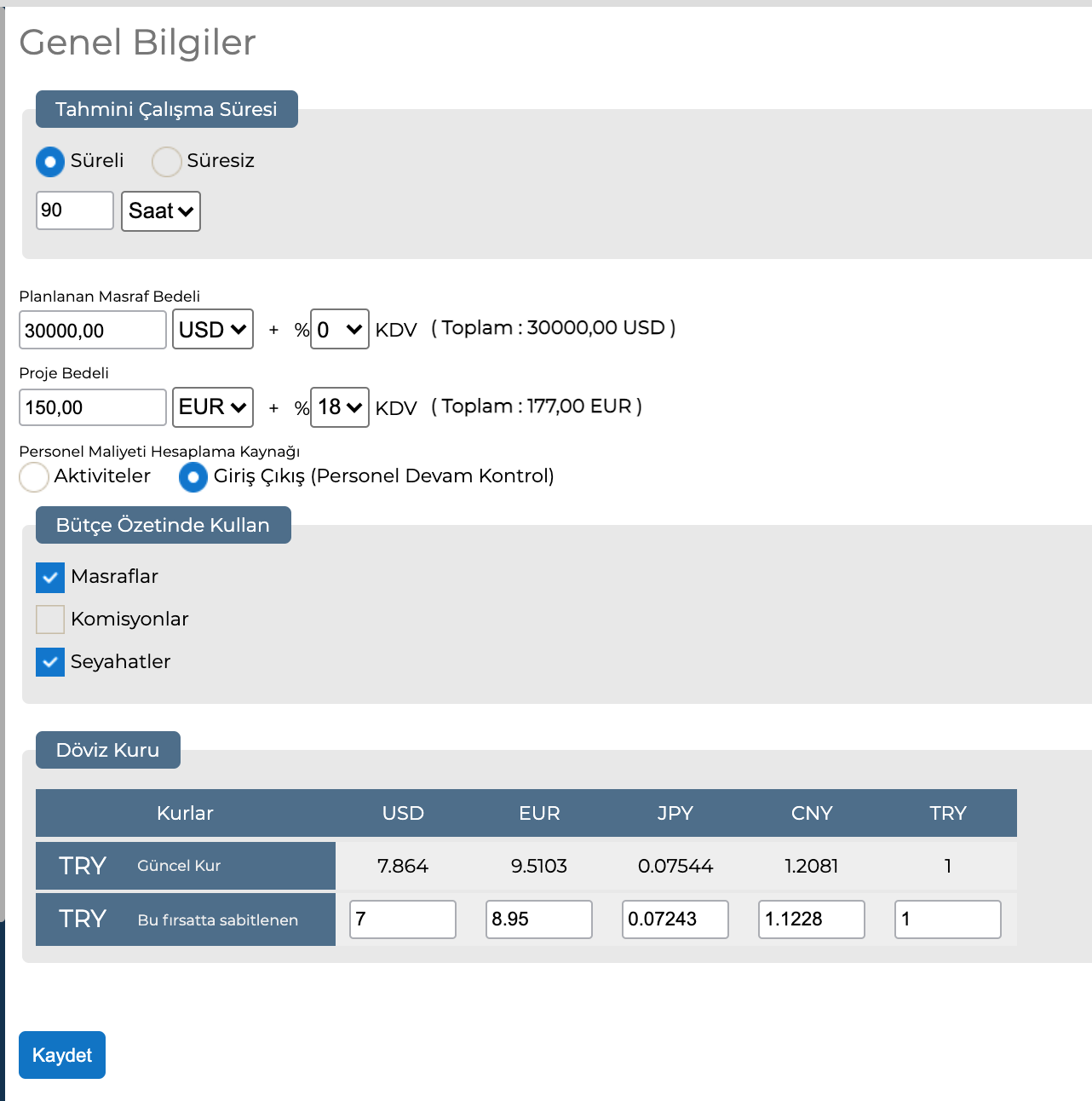
Task: Click the fixed USD rate field
Action: (x=403, y=919)
